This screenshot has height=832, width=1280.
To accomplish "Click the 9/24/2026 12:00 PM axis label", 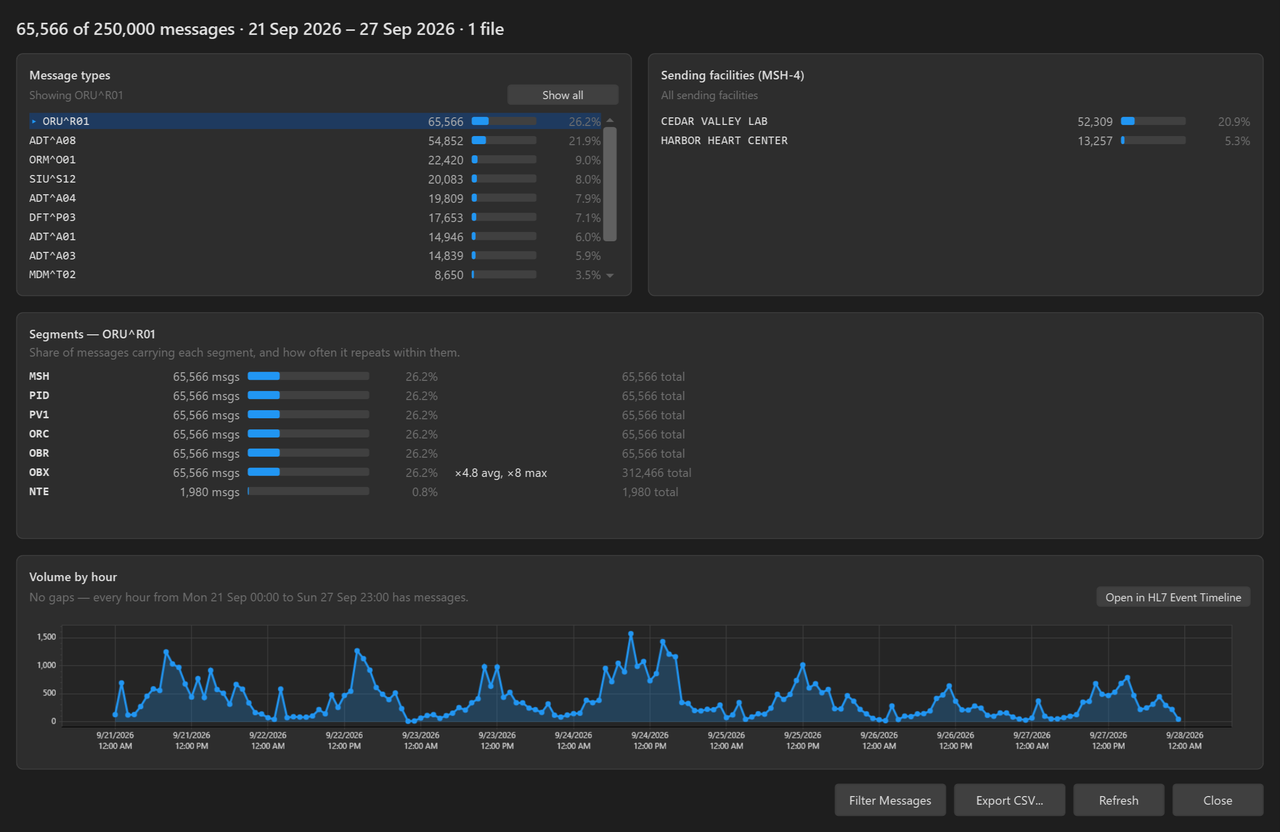I will pyautogui.click(x=650, y=740).
